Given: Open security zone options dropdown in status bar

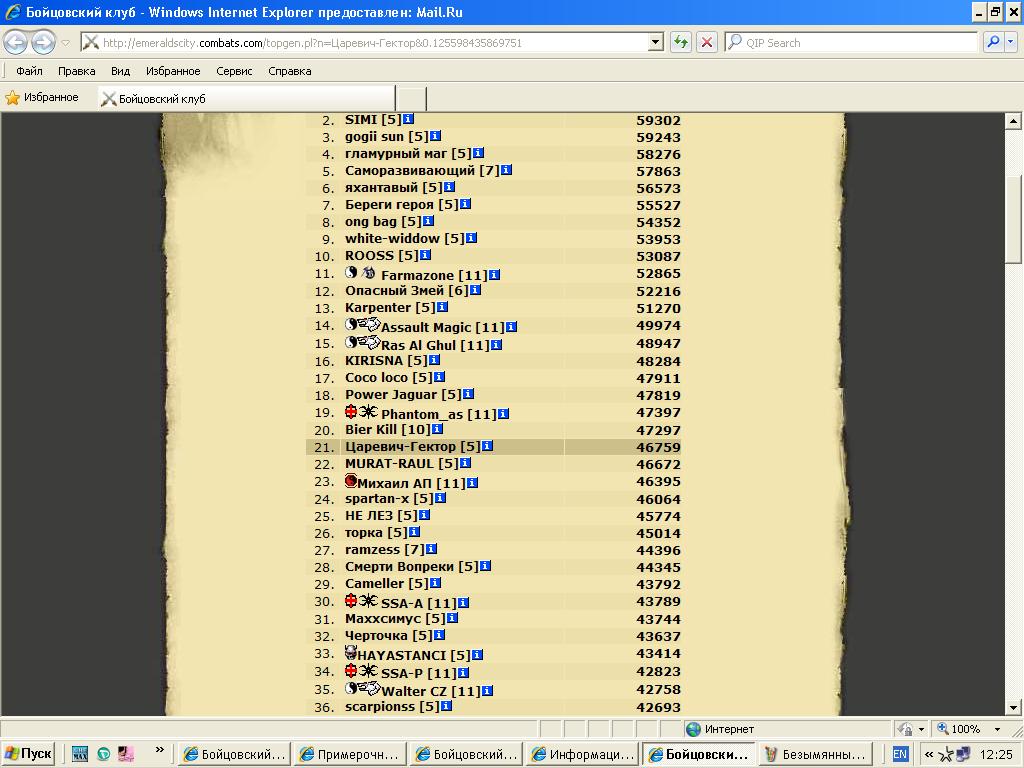Looking at the screenshot, I should 921,729.
